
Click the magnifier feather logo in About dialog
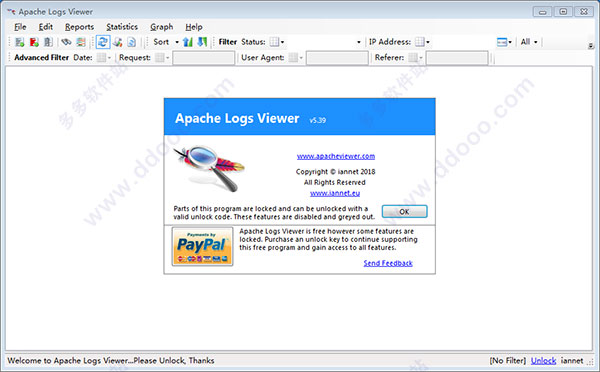209,168
